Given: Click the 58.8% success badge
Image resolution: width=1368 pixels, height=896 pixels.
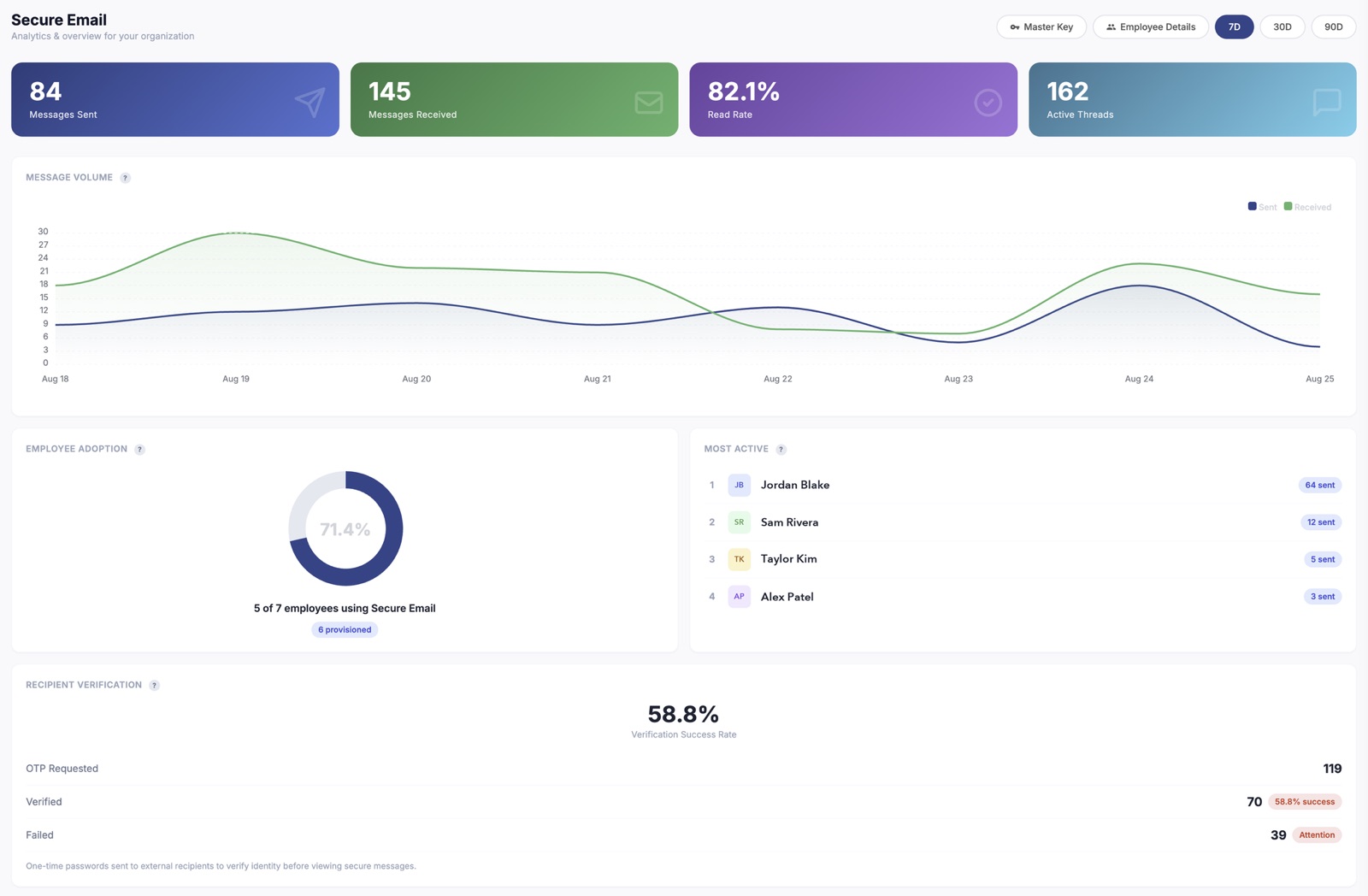Looking at the screenshot, I should click(x=1305, y=802).
